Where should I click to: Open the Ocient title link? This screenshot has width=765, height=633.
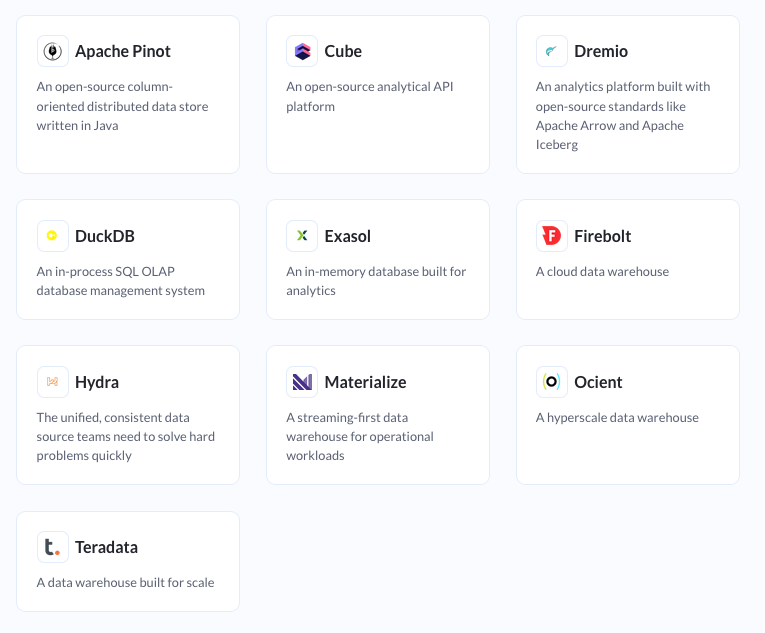click(598, 382)
